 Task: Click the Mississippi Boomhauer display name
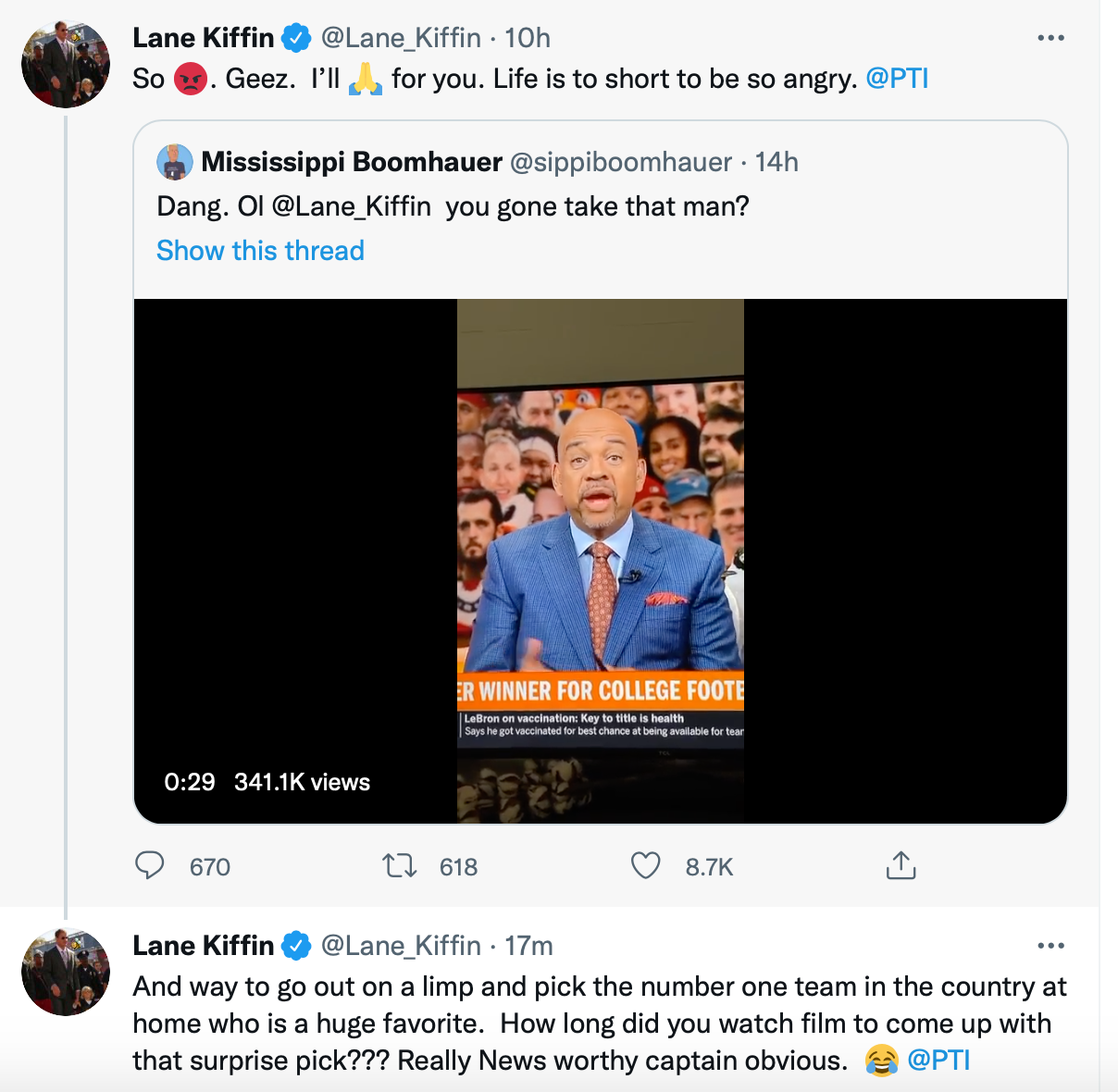[352, 162]
